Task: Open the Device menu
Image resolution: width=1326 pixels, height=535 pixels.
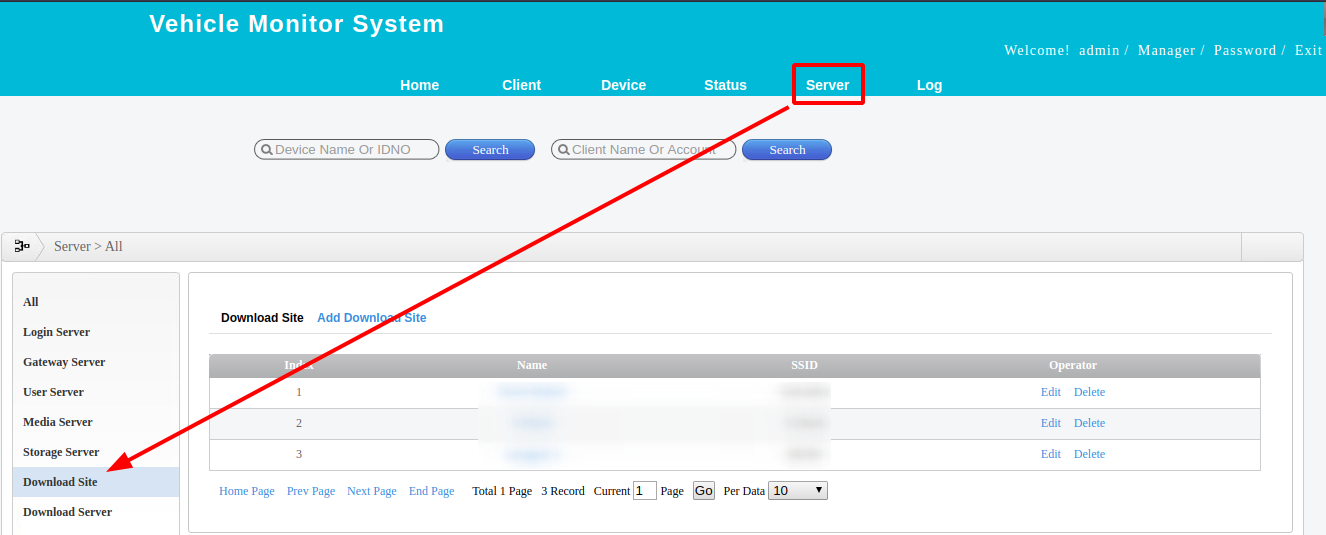Action: 623,85
